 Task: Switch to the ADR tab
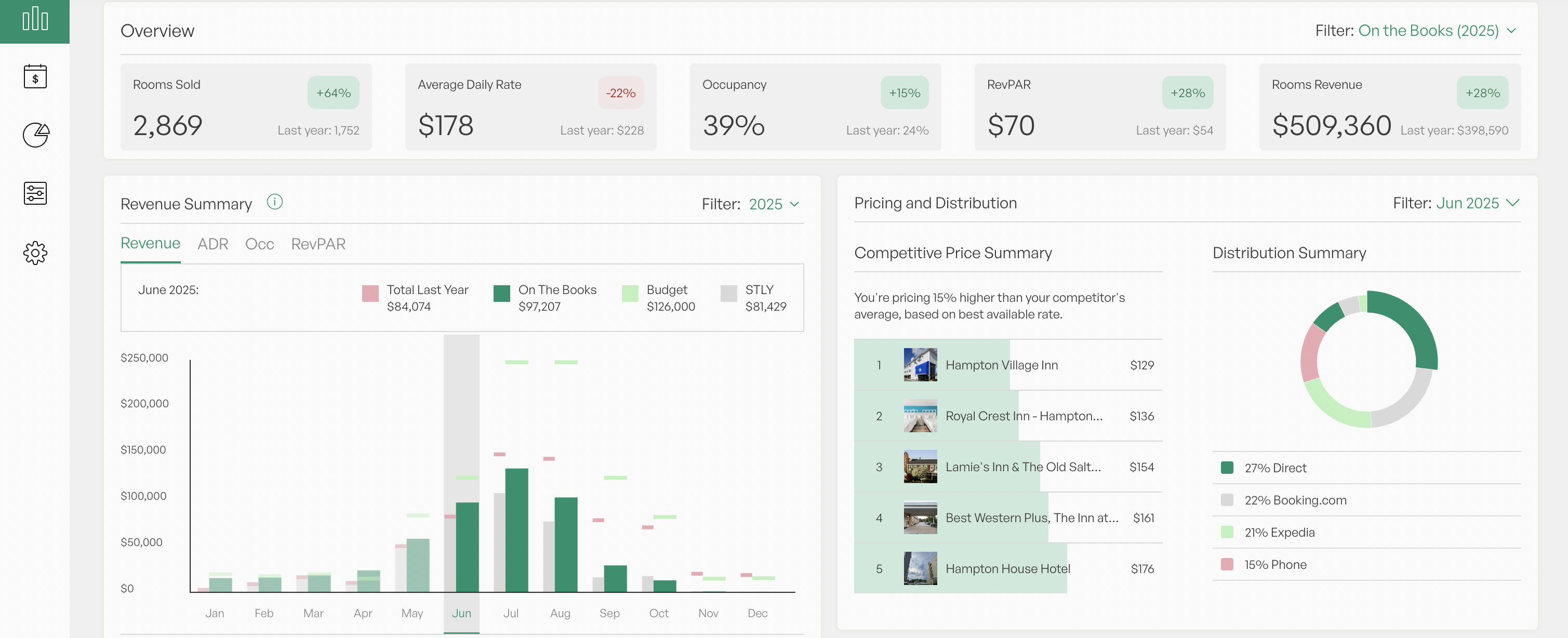(212, 244)
